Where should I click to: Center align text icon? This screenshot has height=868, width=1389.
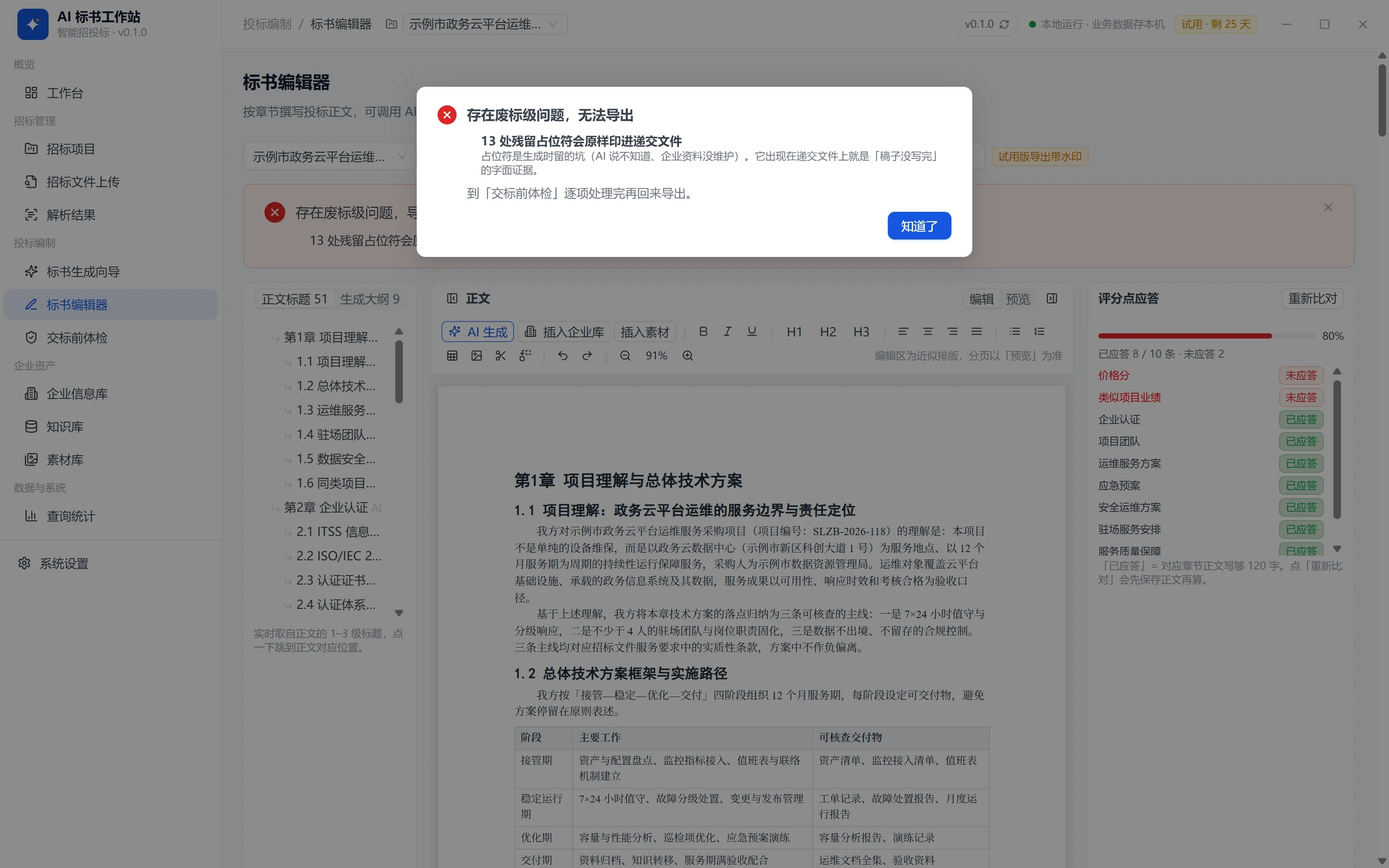pyautogui.click(x=928, y=331)
